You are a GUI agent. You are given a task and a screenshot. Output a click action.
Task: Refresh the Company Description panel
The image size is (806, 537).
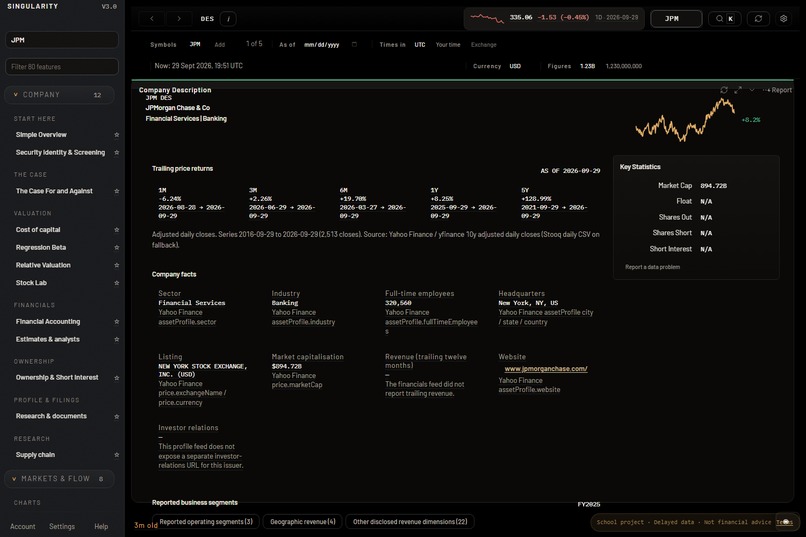[x=724, y=90]
